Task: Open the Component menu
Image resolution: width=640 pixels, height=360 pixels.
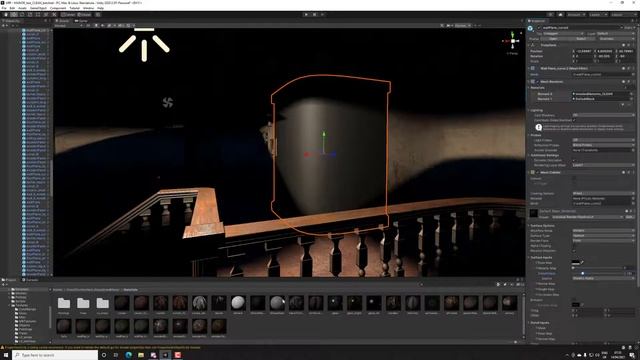Action: click(x=58, y=8)
